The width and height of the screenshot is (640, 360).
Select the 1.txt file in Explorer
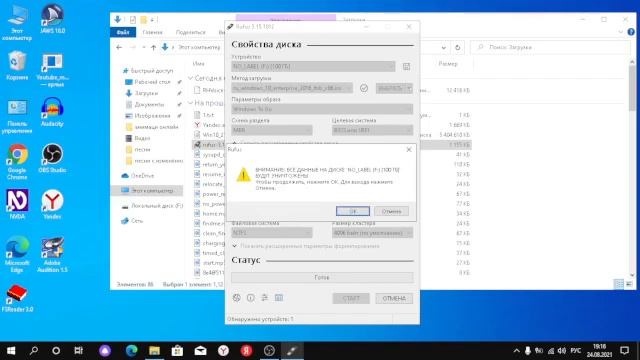[x=208, y=115]
